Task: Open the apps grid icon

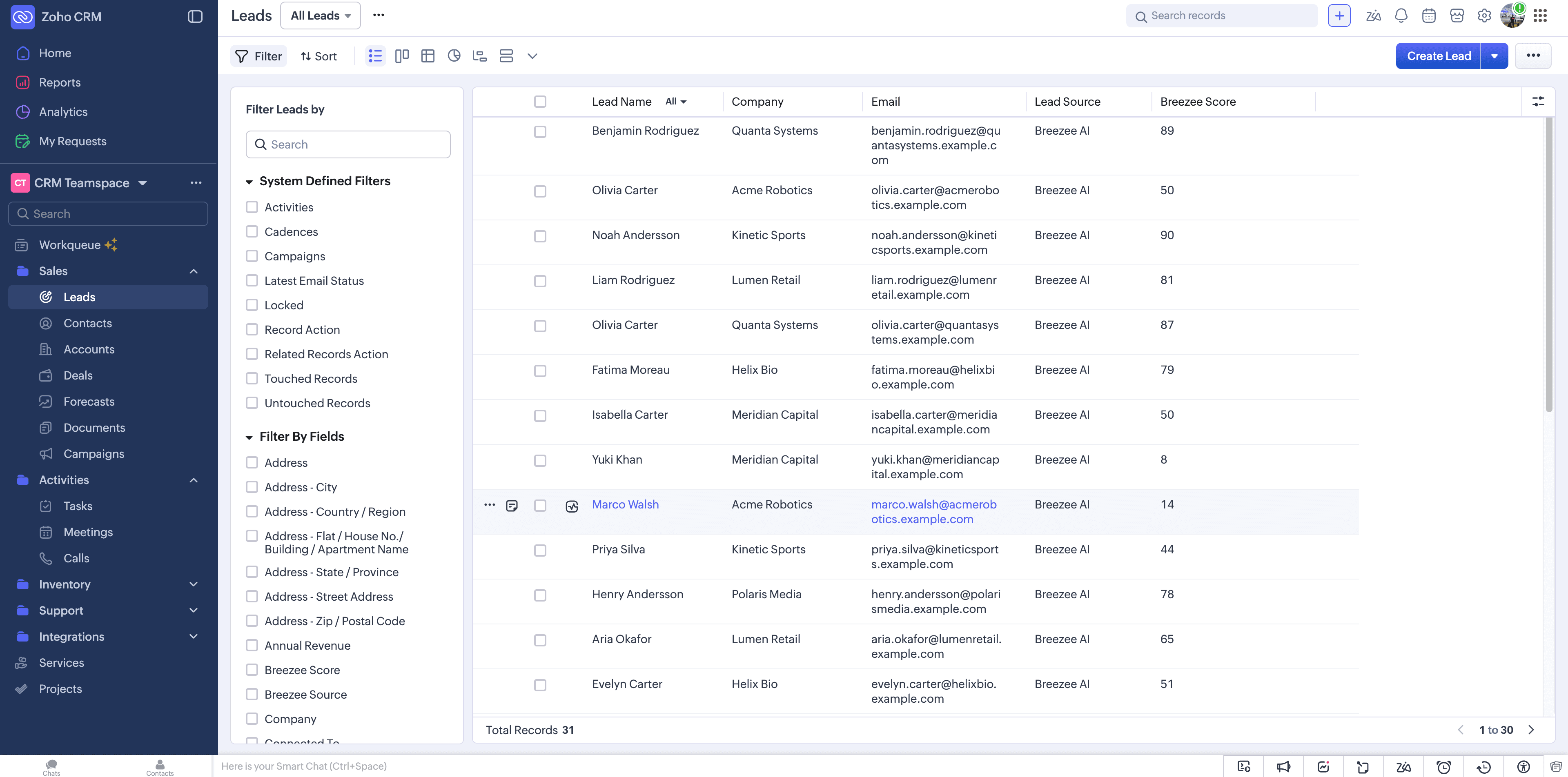Action: pos(1540,16)
